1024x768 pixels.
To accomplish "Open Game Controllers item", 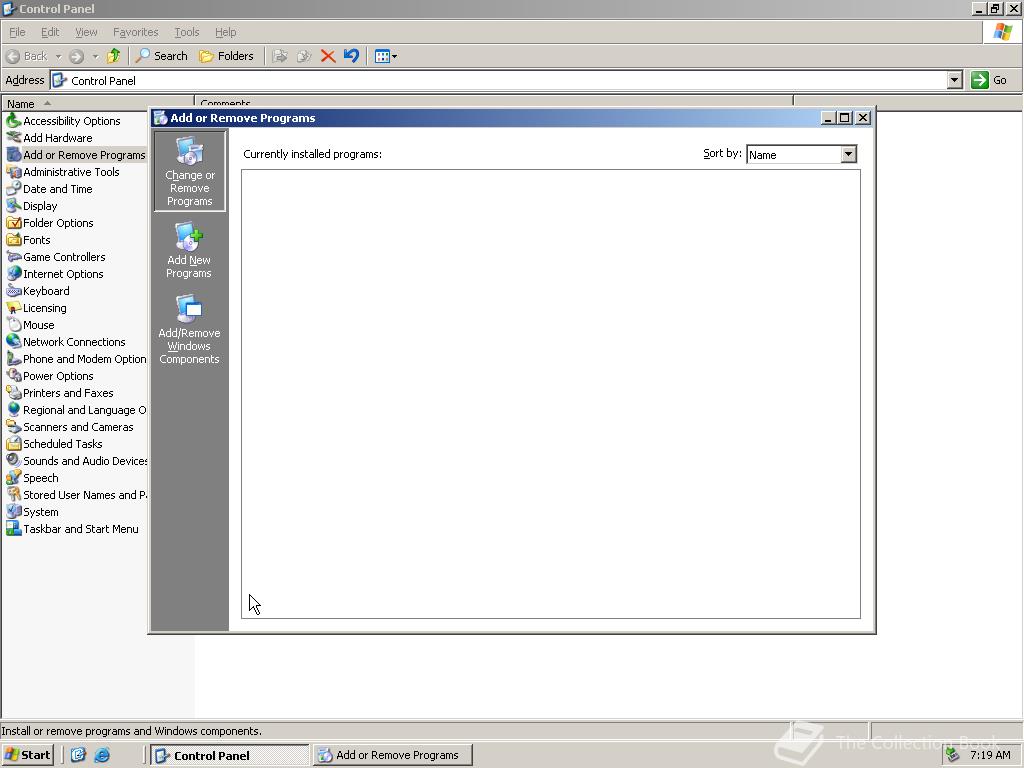I will 56,257.
